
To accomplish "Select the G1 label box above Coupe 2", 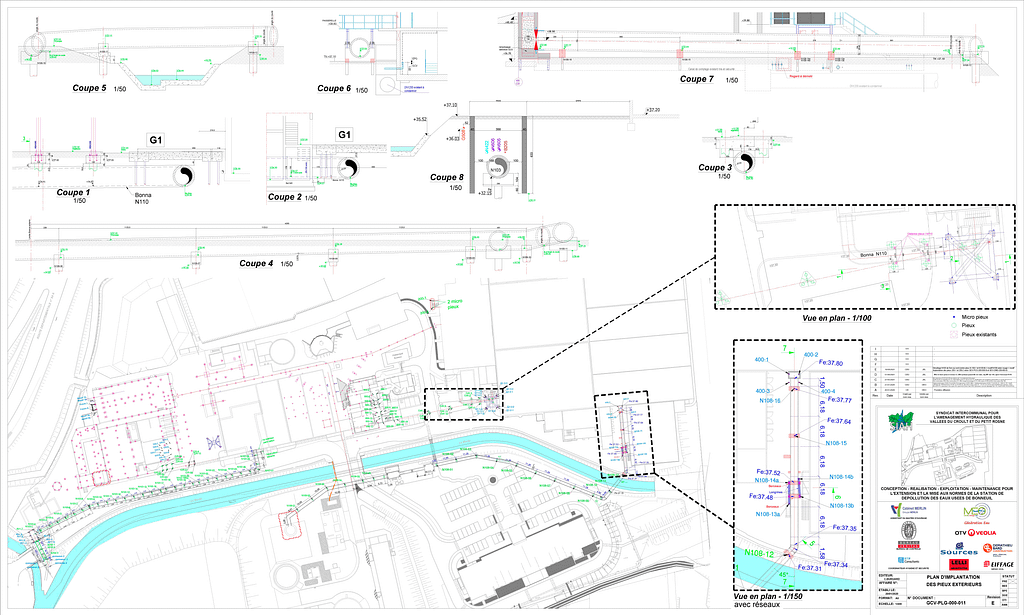I will [344, 135].
